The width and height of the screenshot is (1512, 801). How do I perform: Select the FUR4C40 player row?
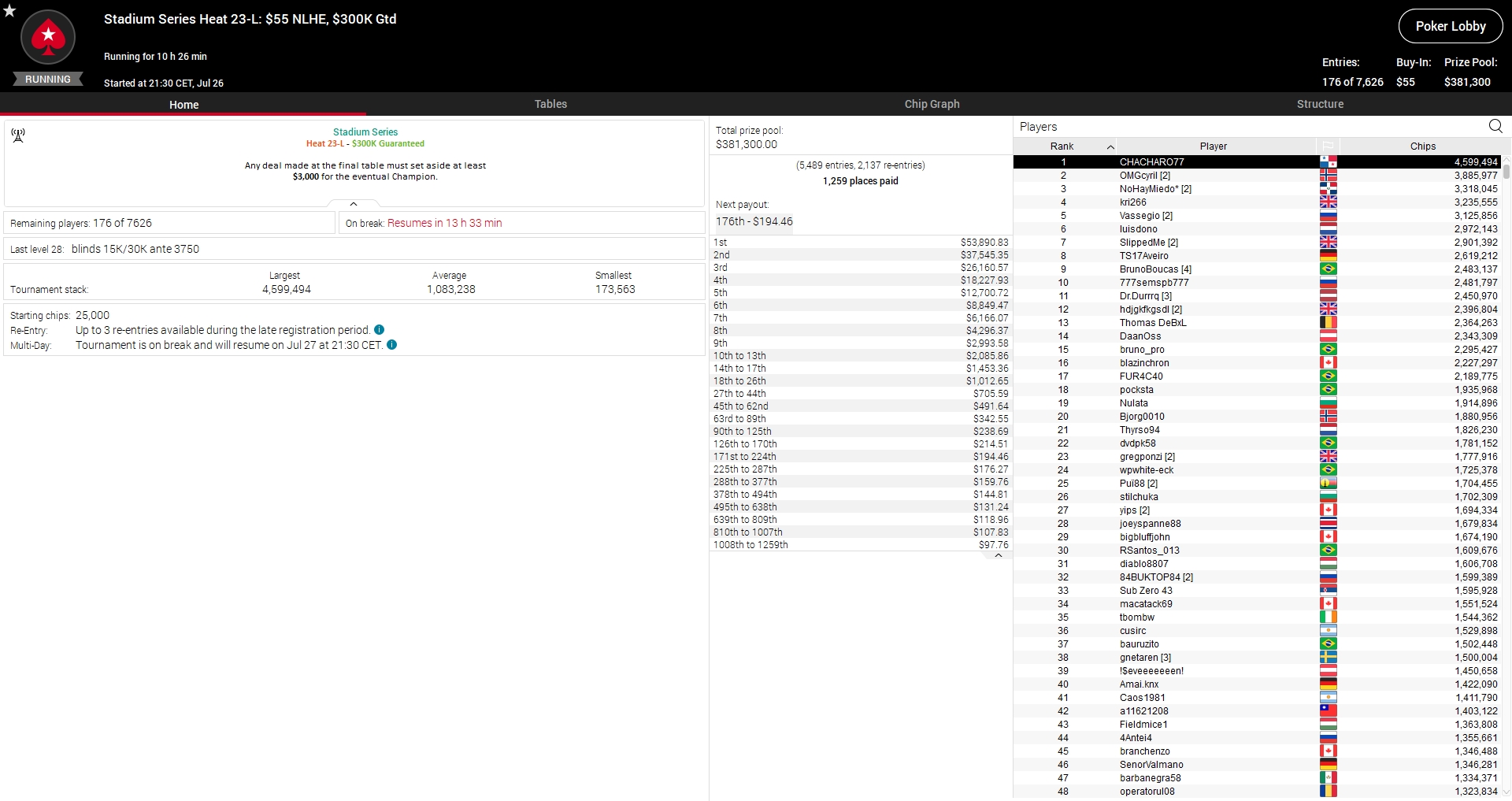coord(1257,376)
